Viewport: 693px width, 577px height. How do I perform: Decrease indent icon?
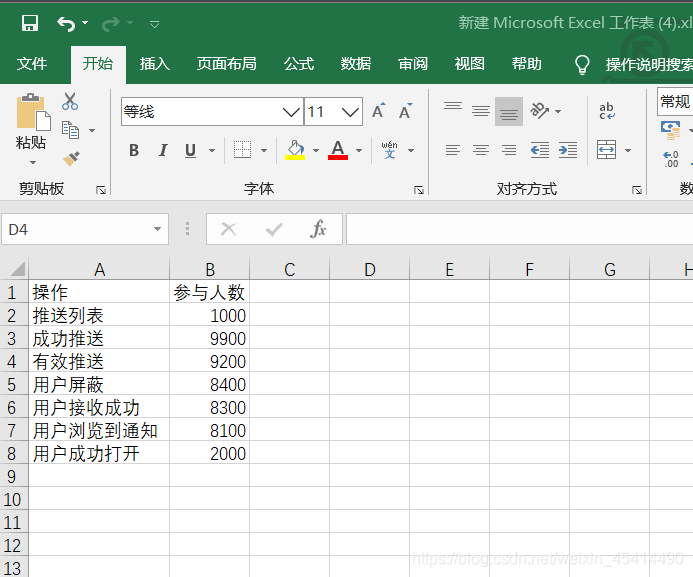[x=540, y=150]
